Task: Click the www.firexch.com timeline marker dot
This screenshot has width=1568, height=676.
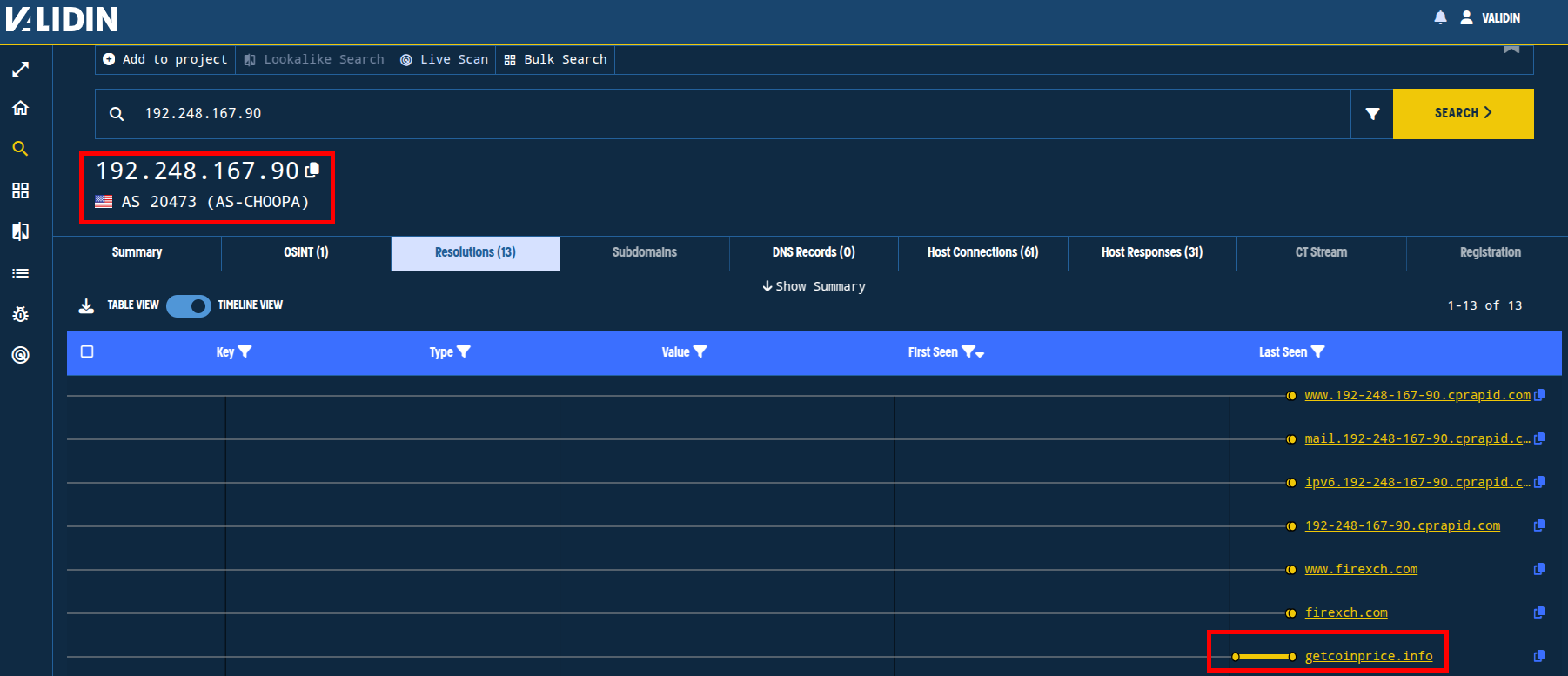Action: [1291, 570]
